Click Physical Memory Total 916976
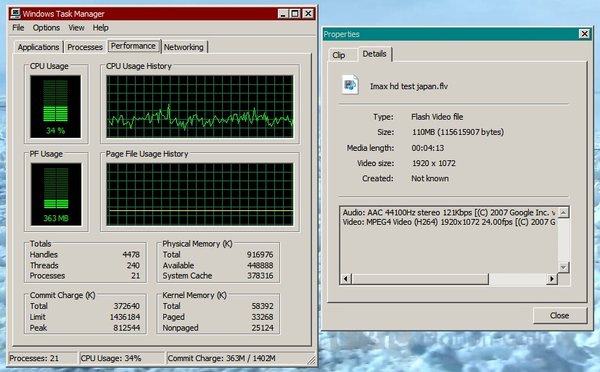 260,255
